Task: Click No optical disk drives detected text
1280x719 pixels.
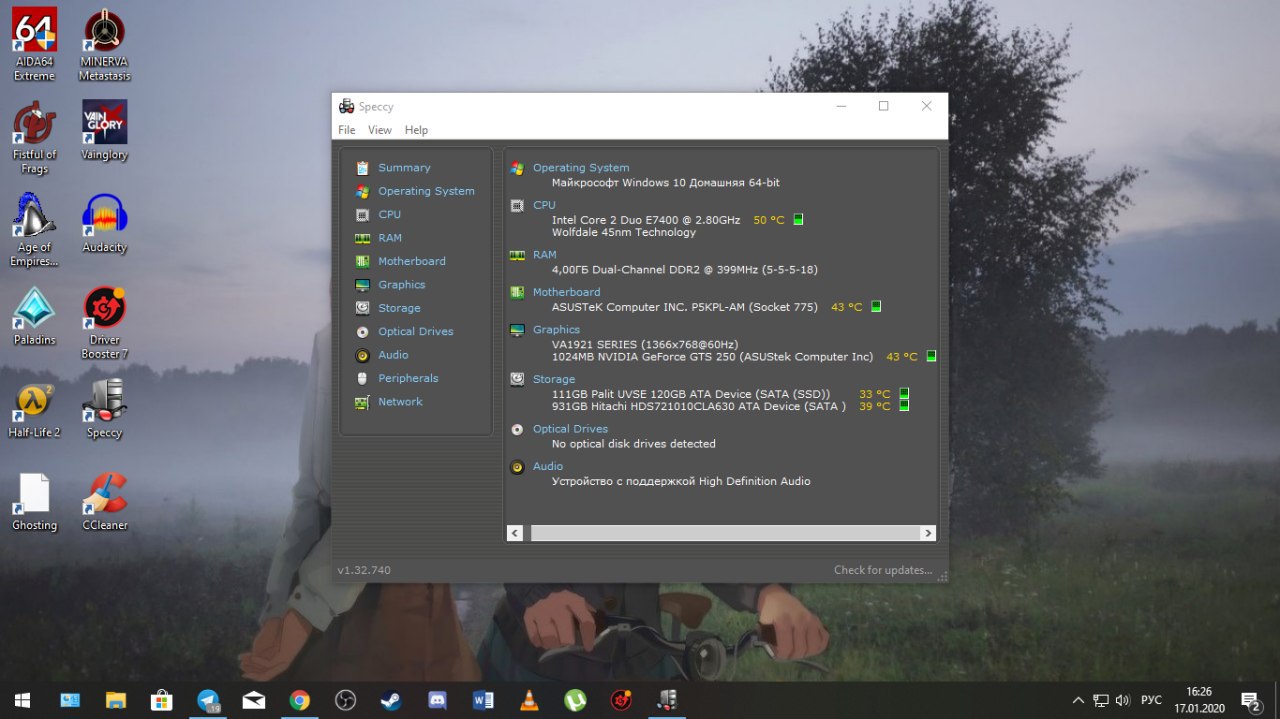Action: click(x=634, y=444)
